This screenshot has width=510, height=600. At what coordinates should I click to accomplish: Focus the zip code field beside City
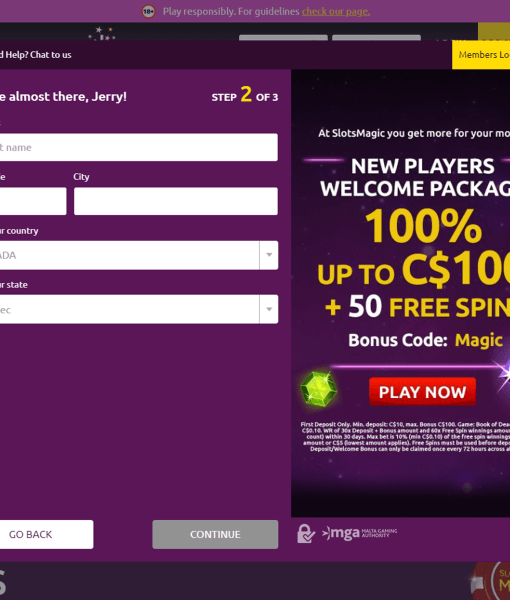(33, 201)
